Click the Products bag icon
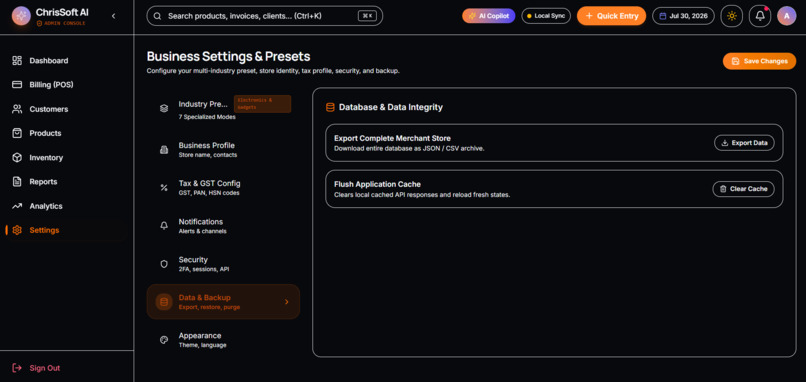The width and height of the screenshot is (806, 382). pyautogui.click(x=17, y=133)
